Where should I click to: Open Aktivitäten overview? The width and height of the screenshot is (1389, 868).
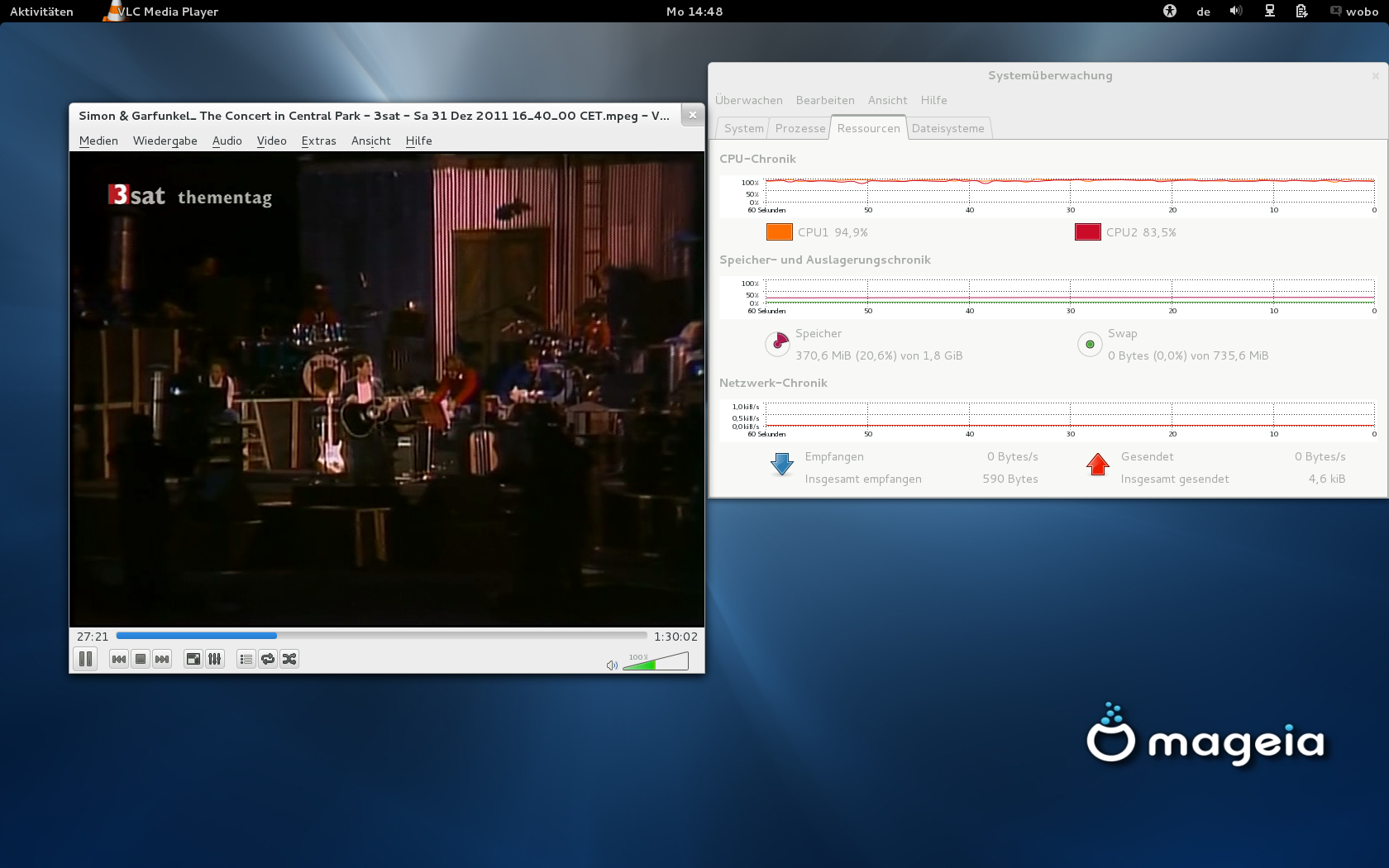tap(41, 12)
